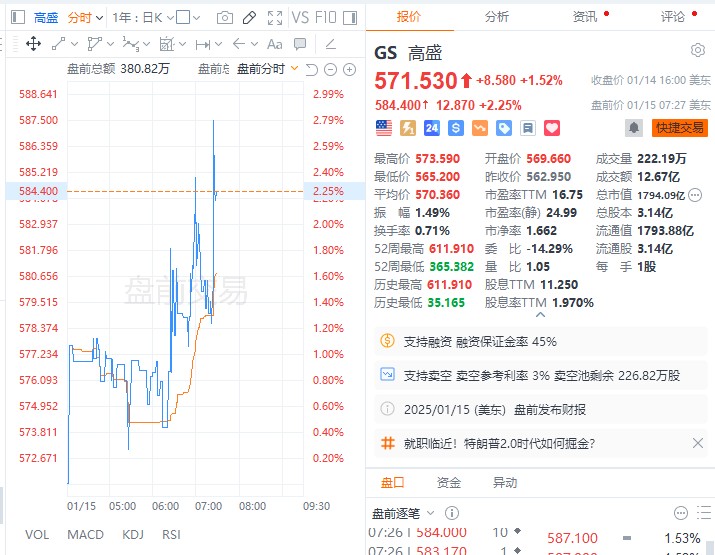Viewport: 715px width, 555px height.
Task: Select the eraser/line style tool
Action: [x=331, y=44]
